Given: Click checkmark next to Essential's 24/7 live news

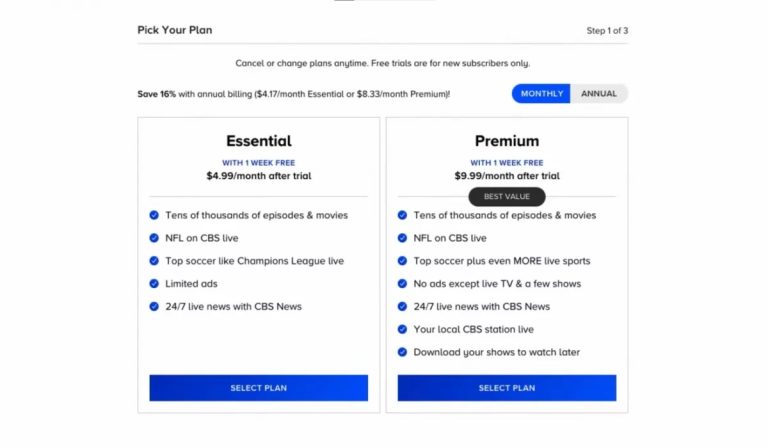Looking at the screenshot, I should click(x=154, y=306).
